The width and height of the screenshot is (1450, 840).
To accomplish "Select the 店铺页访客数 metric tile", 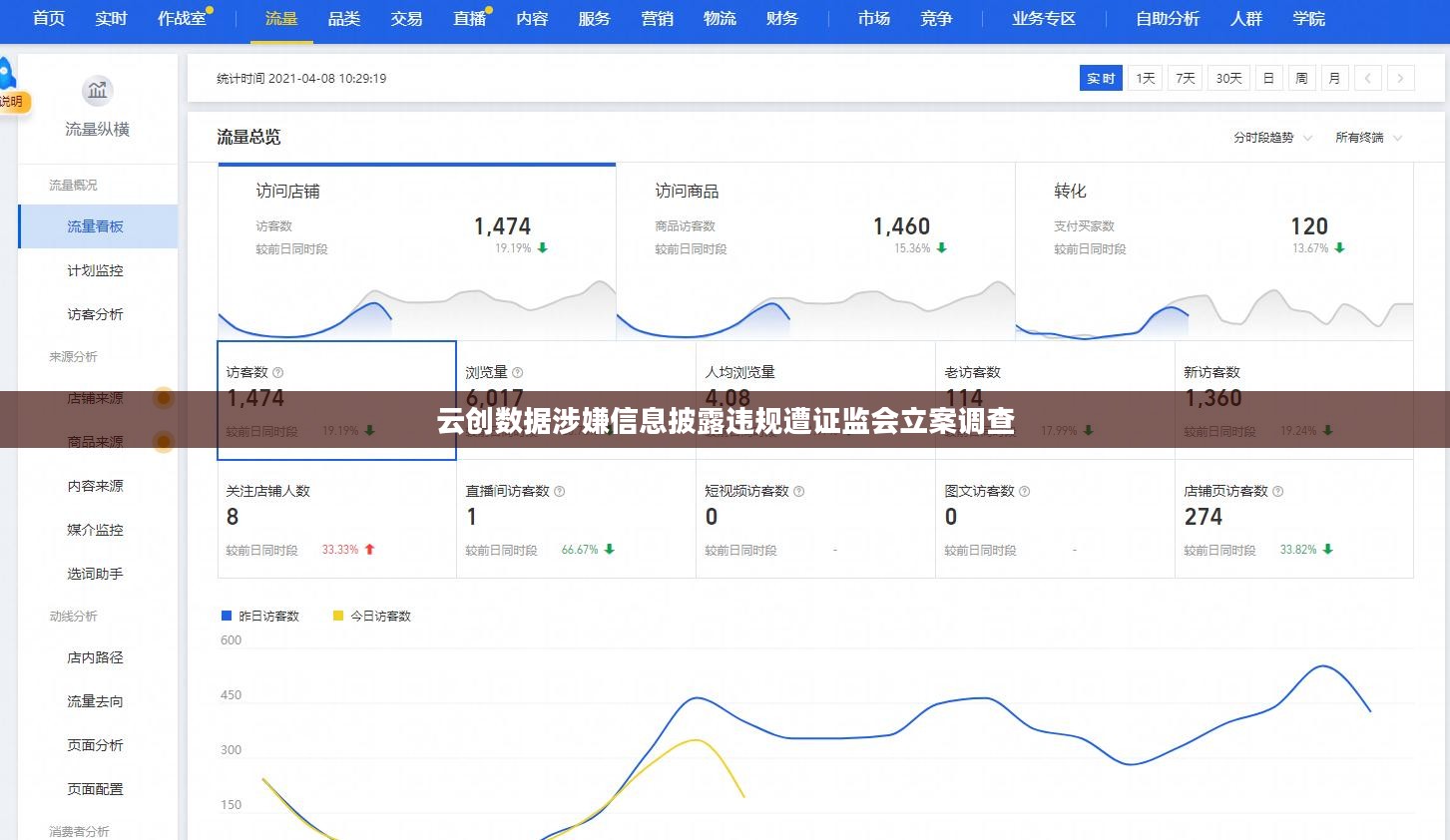I will (x=1294, y=519).
